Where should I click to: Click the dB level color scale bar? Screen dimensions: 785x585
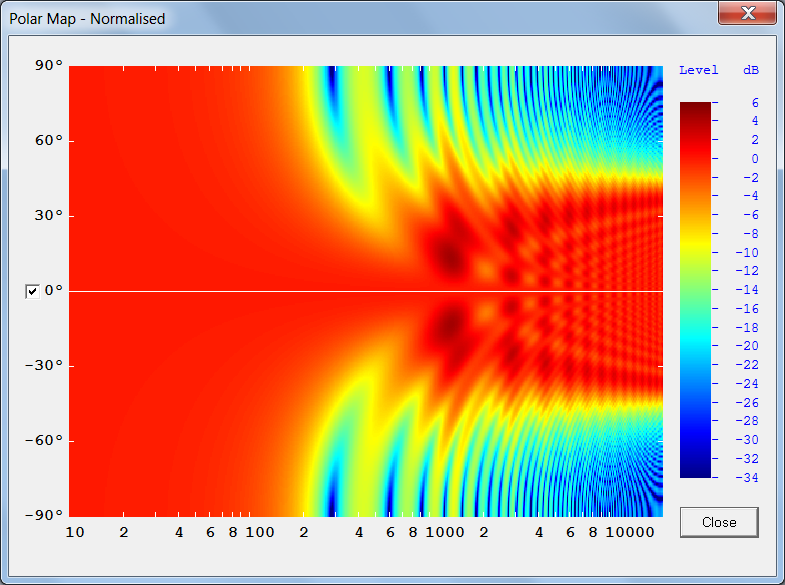695,290
